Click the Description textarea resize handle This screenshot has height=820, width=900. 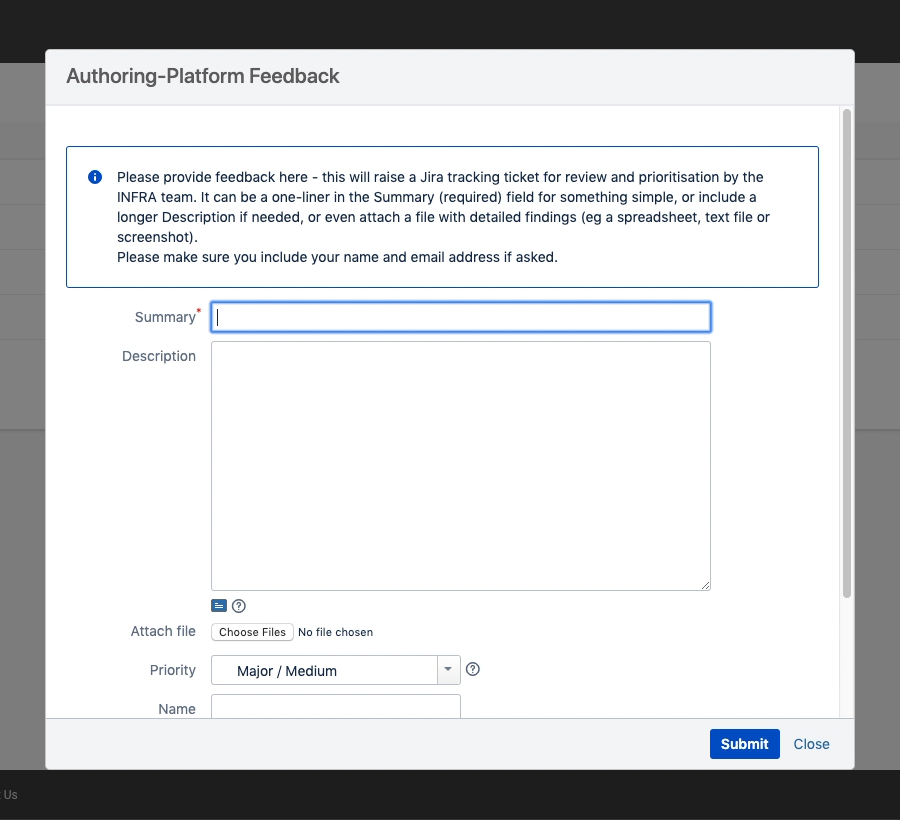click(x=705, y=585)
